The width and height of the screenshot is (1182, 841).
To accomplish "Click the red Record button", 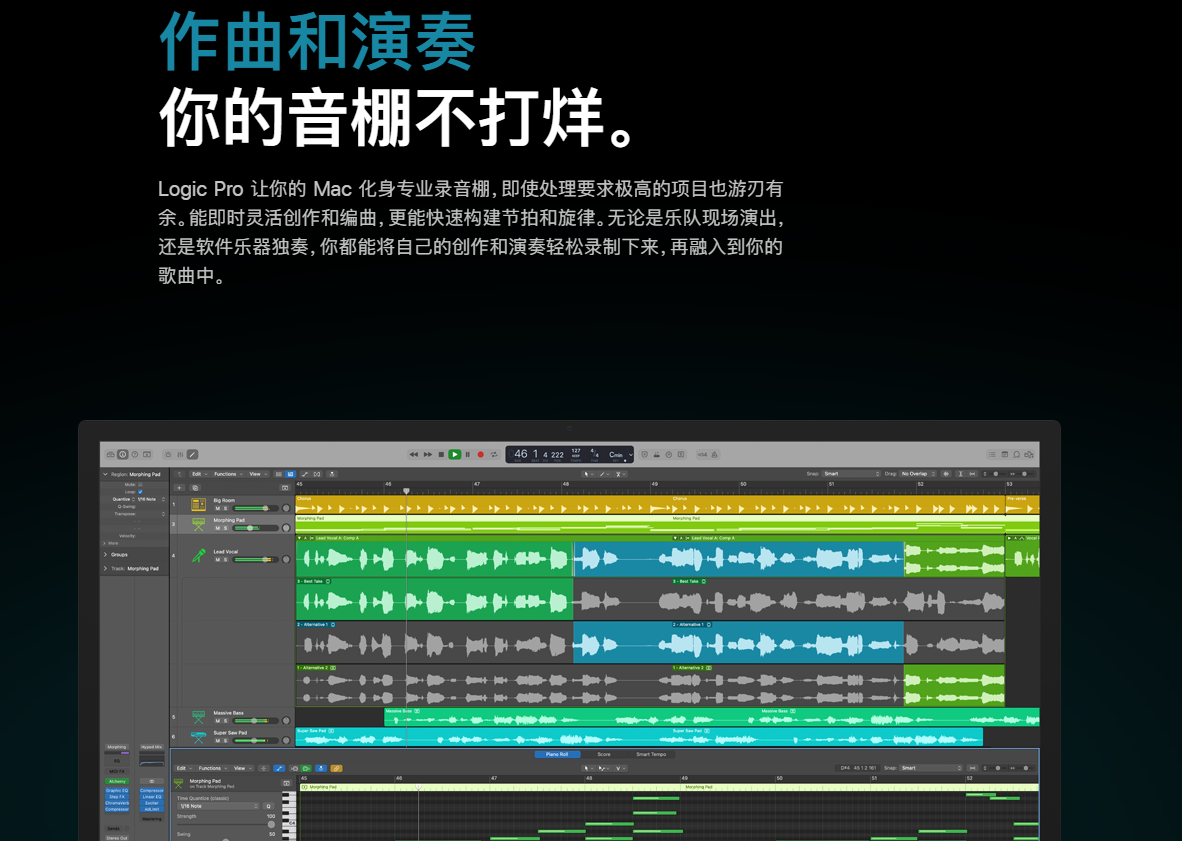I will (x=481, y=454).
